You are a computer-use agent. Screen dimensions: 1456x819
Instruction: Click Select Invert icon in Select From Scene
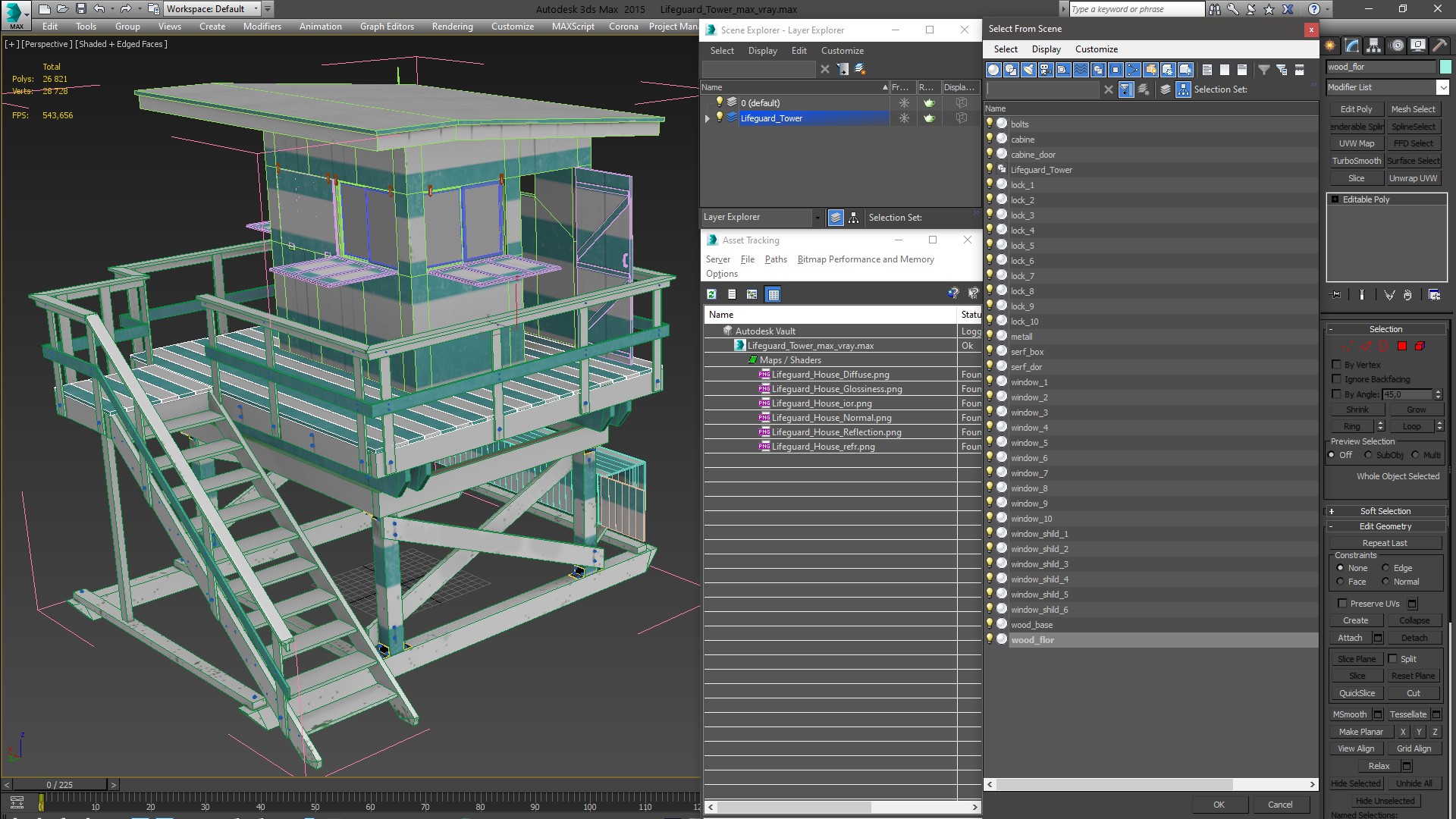tap(1241, 70)
